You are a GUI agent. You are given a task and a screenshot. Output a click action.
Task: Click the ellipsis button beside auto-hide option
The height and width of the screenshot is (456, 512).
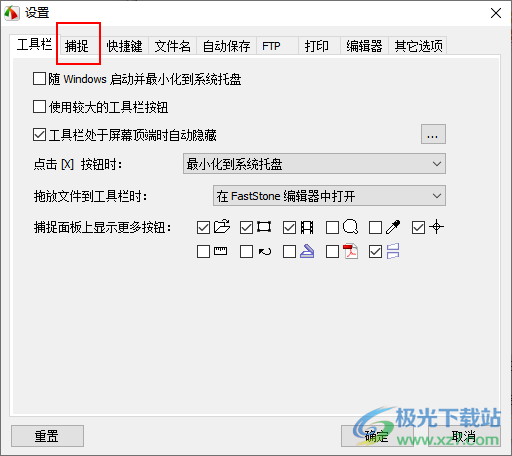(433, 134)
